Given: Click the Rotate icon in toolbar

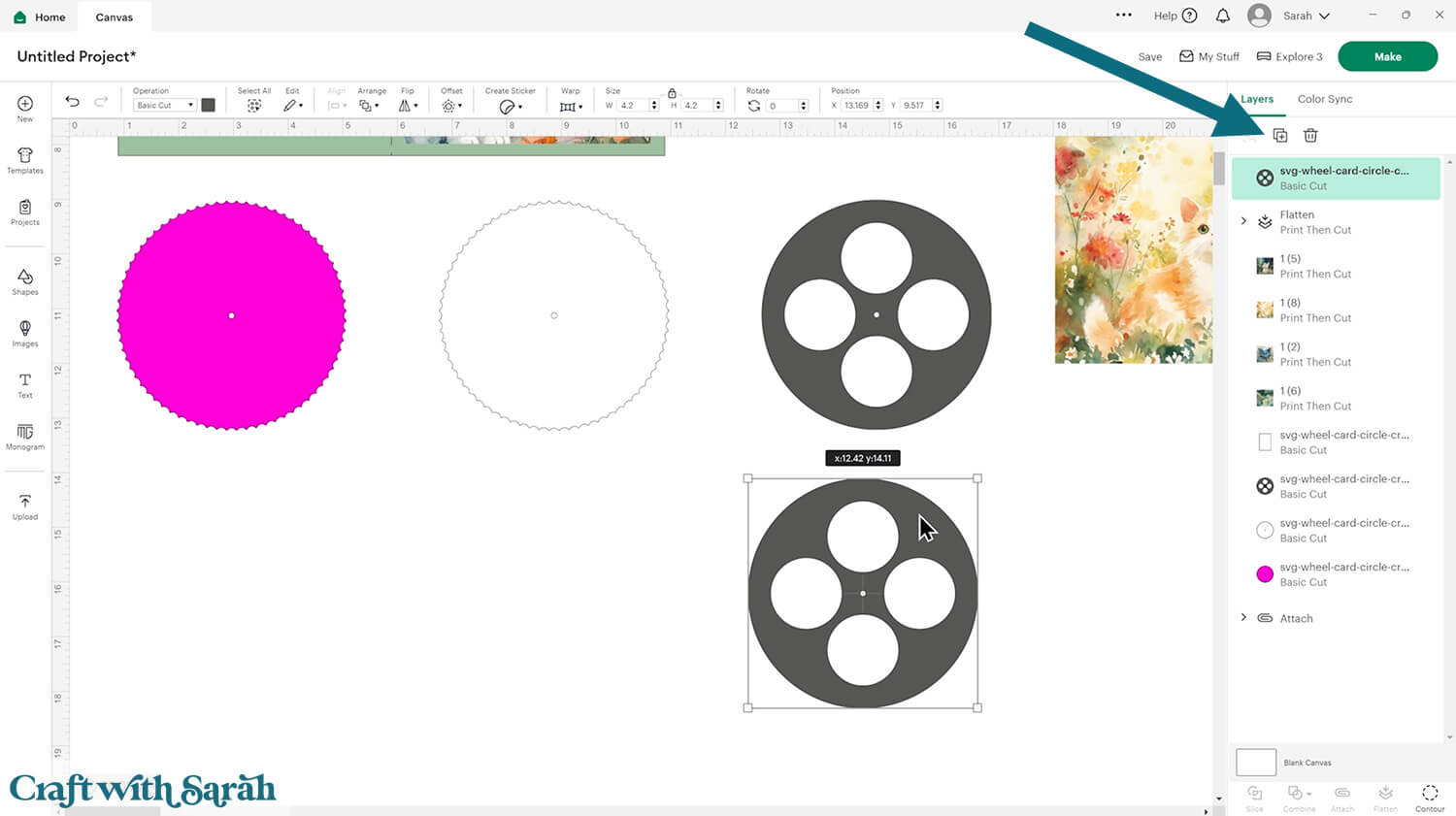Looking at the screenshot, I should click(754, 106).
